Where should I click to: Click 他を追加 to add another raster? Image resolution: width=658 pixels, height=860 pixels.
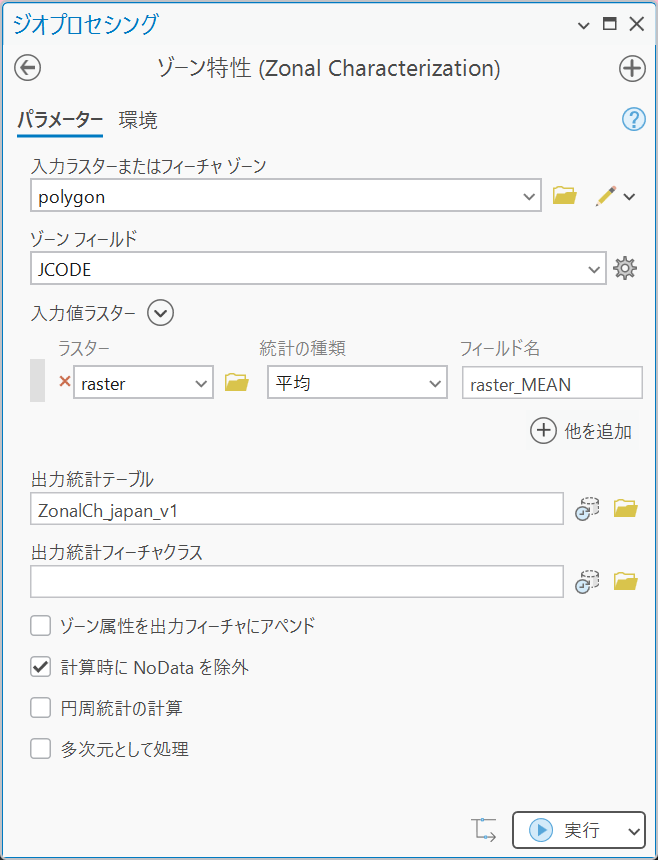(x=581, y=431)
